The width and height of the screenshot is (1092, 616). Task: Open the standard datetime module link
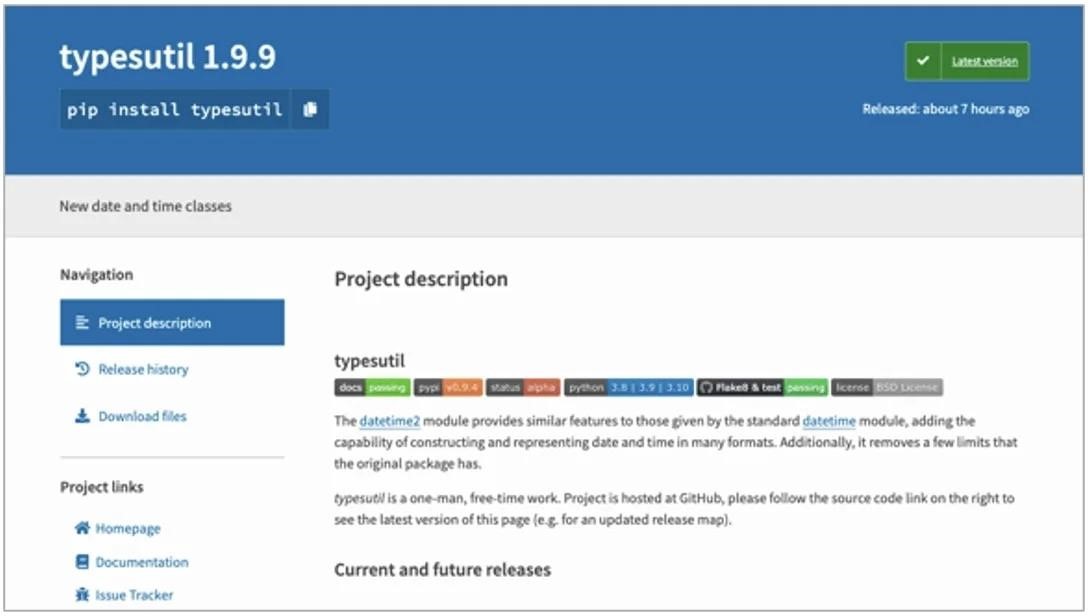(828, 421)
